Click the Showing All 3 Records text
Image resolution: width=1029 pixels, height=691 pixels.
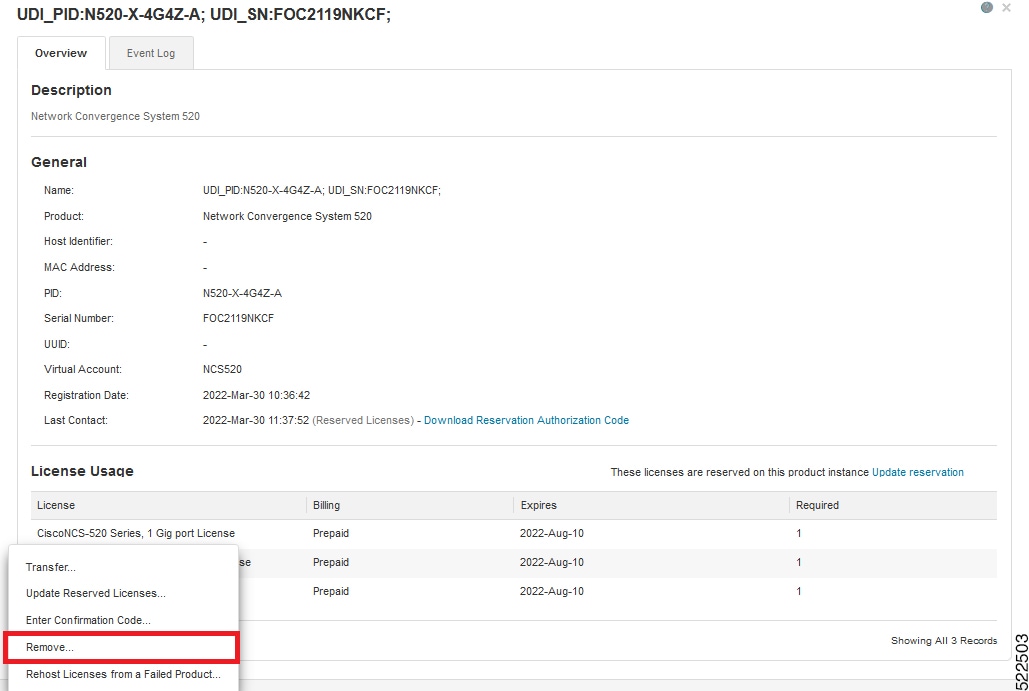(x=944, y=640)
